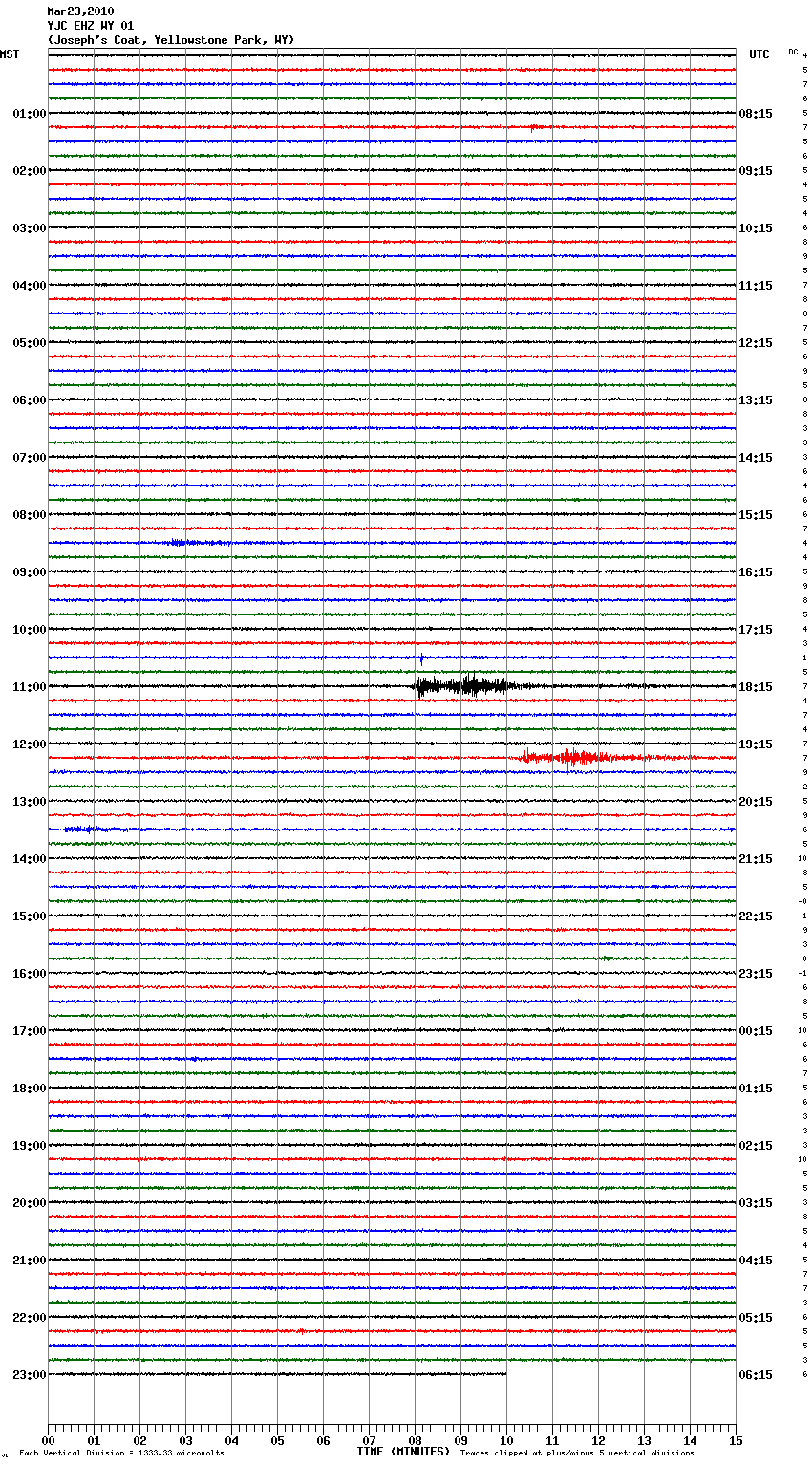Click the 16:00 MST time label
812x1466 pixels.
(30, 974)
